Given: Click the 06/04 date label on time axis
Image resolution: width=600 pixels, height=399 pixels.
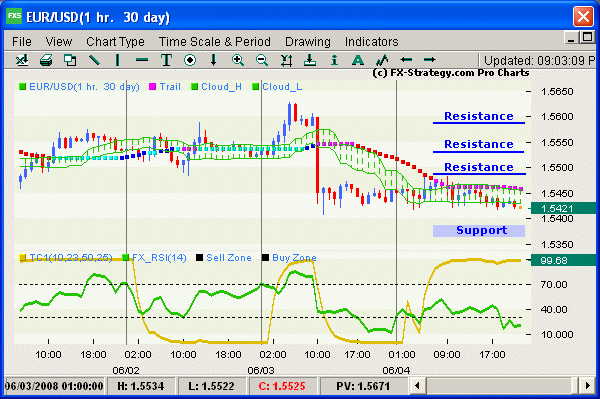Looking at the screenshot, I should (x=396, y=370).
